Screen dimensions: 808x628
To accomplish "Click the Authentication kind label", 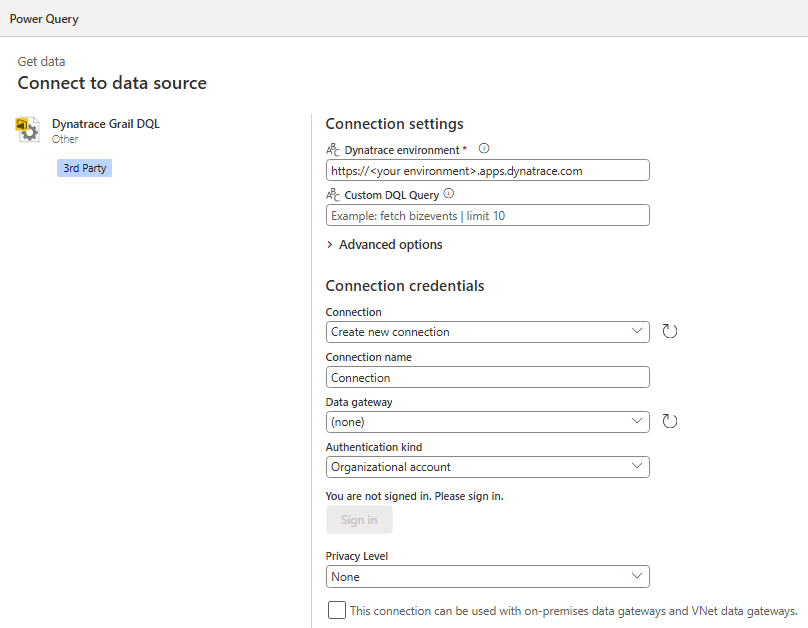I will [x=374, y=447].
